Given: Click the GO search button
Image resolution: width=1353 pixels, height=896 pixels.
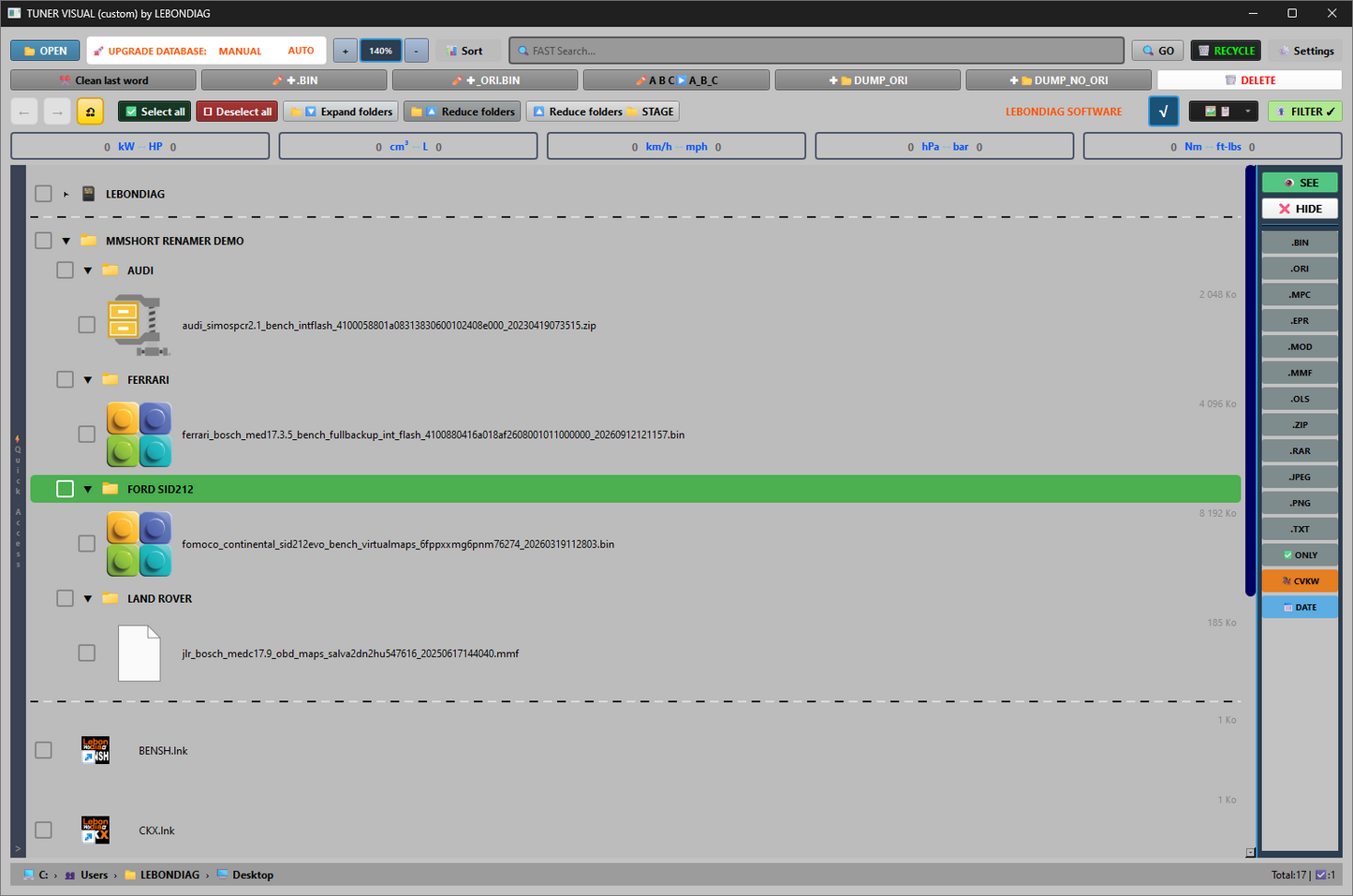Looking at the screenshot, I should 1157,51.
